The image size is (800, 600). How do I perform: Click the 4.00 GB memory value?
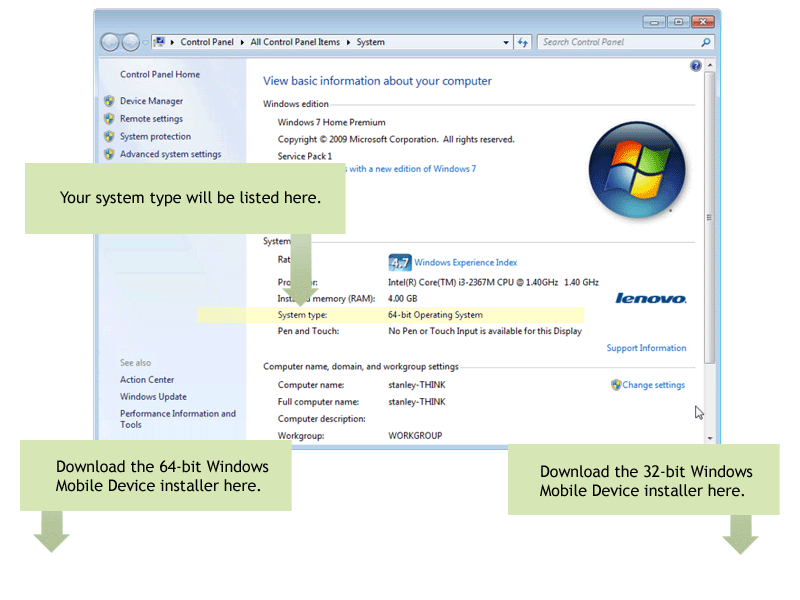[403, 298]
